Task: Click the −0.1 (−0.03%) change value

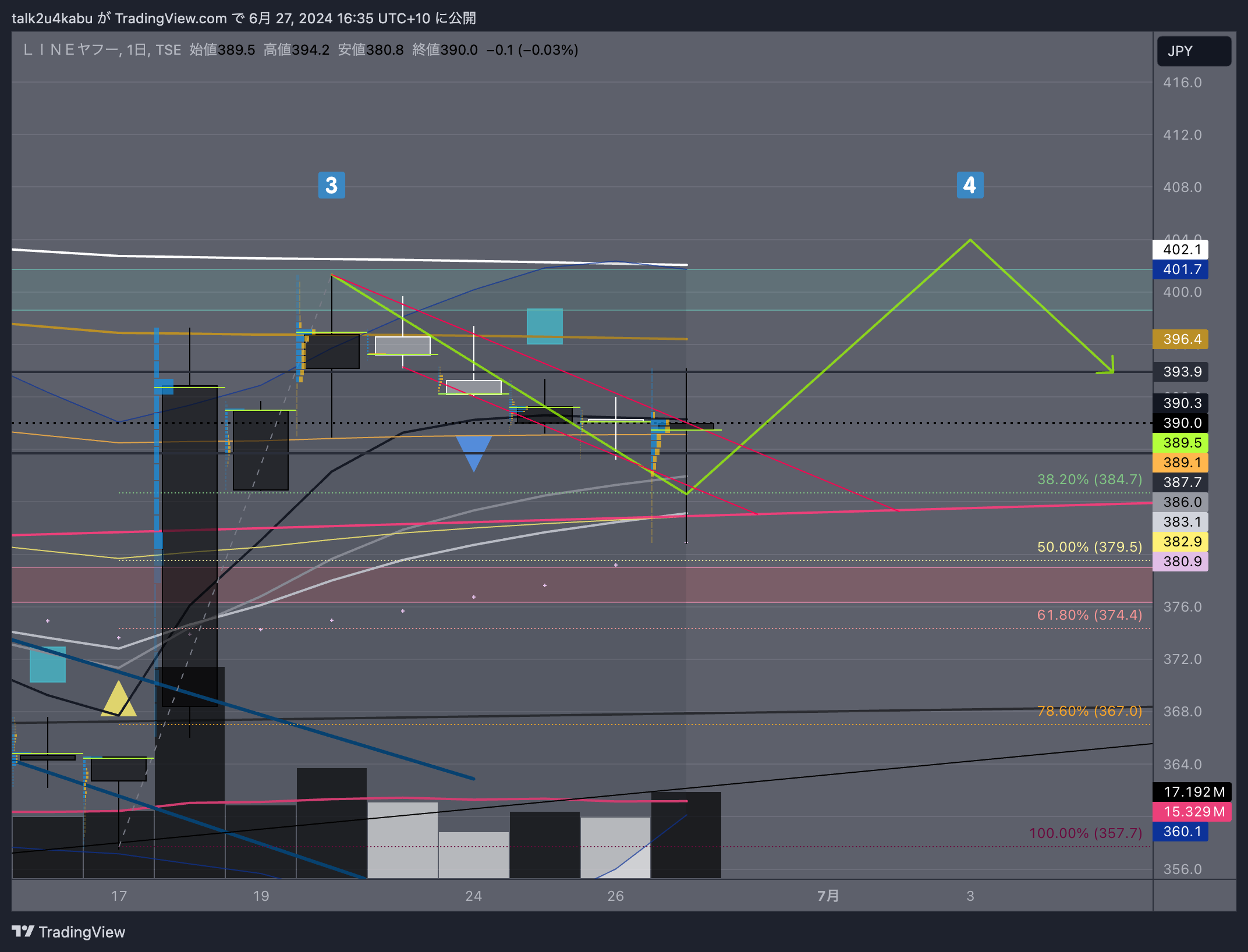Action: pyautogui.click(x=532, y=50)
